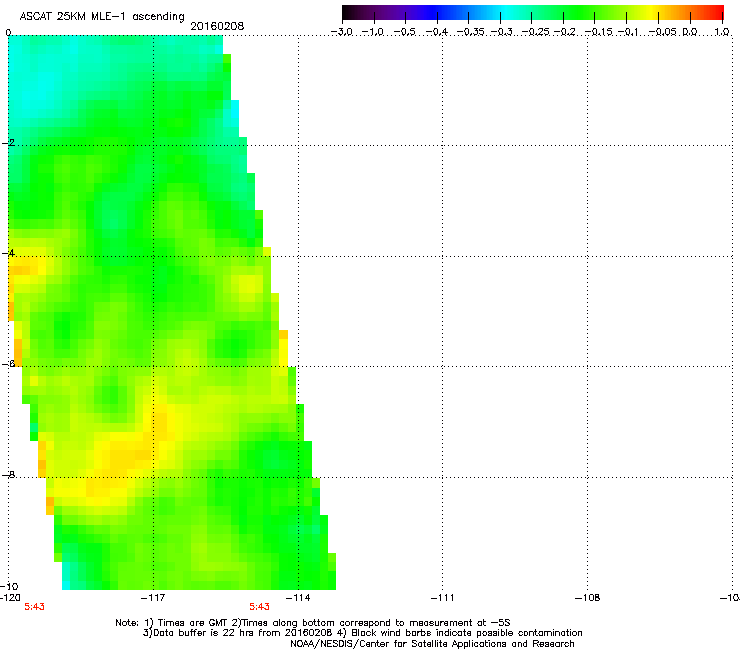Screen dimensions: 740x650
Task: Click the longitude label -120
Action: pos(10,598)
